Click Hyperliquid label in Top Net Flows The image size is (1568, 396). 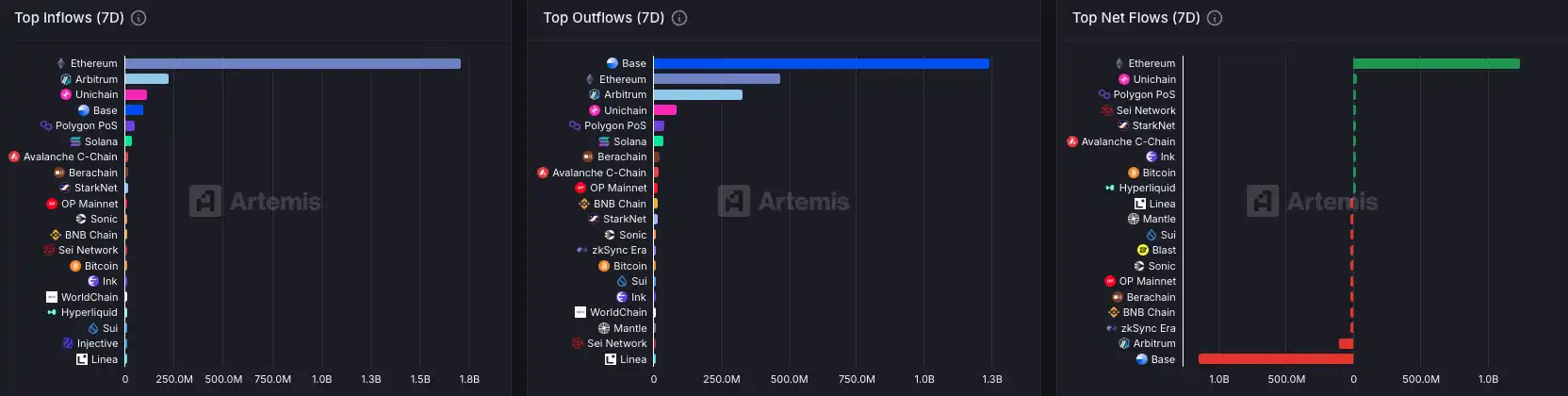click(1147, 188)
